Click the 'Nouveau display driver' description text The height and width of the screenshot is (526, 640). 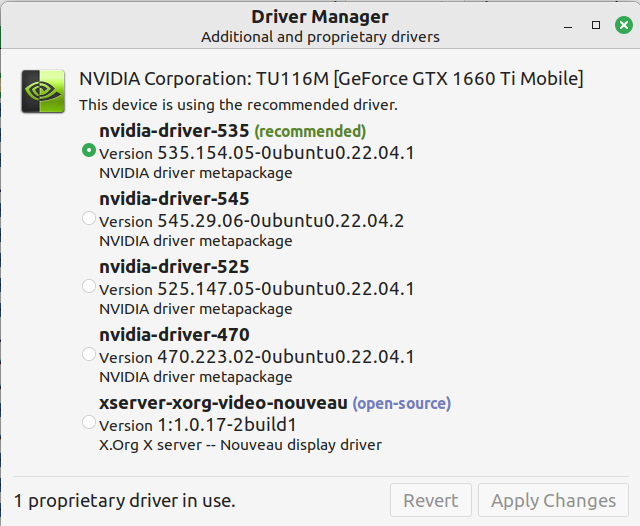click(240, 445)
